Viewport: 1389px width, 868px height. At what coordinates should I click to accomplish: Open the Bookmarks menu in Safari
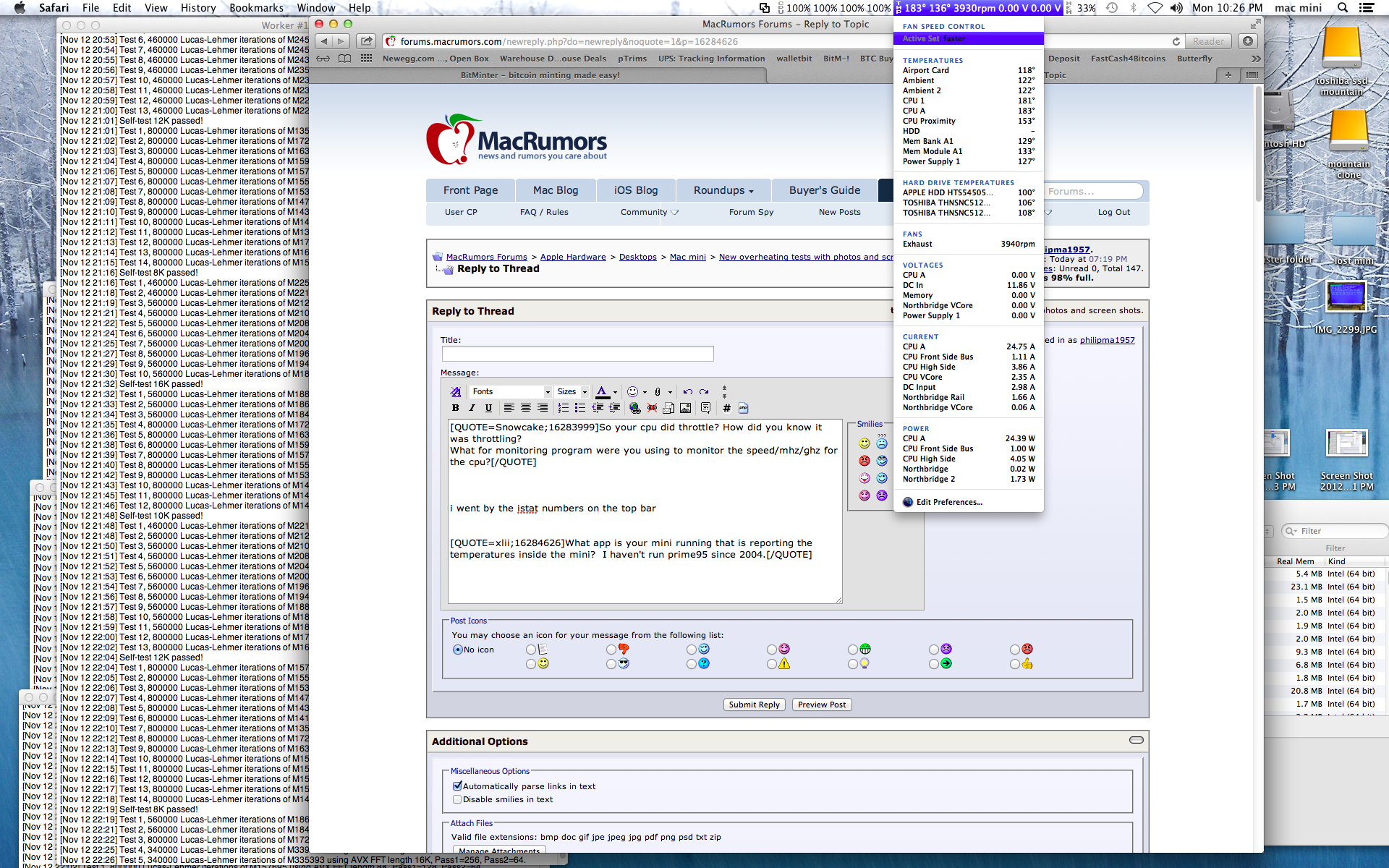(x=256, y=8)
